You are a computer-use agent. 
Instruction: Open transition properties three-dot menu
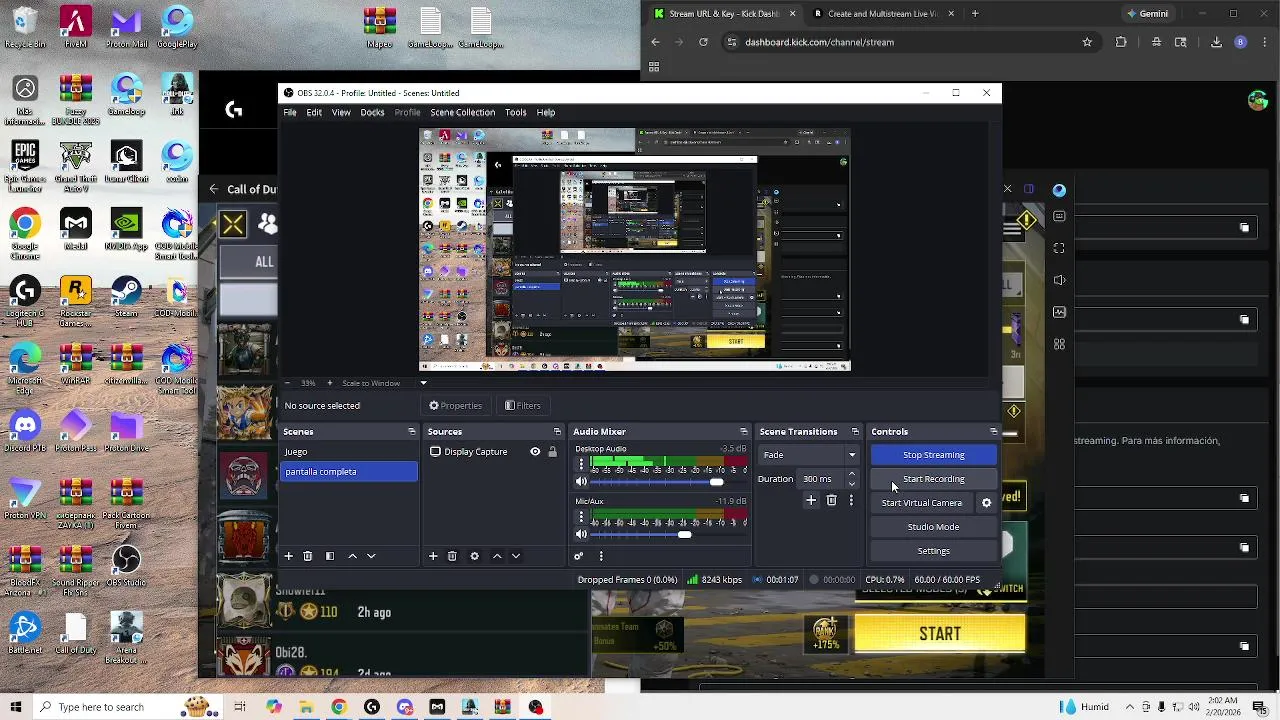tap(851, 500)
